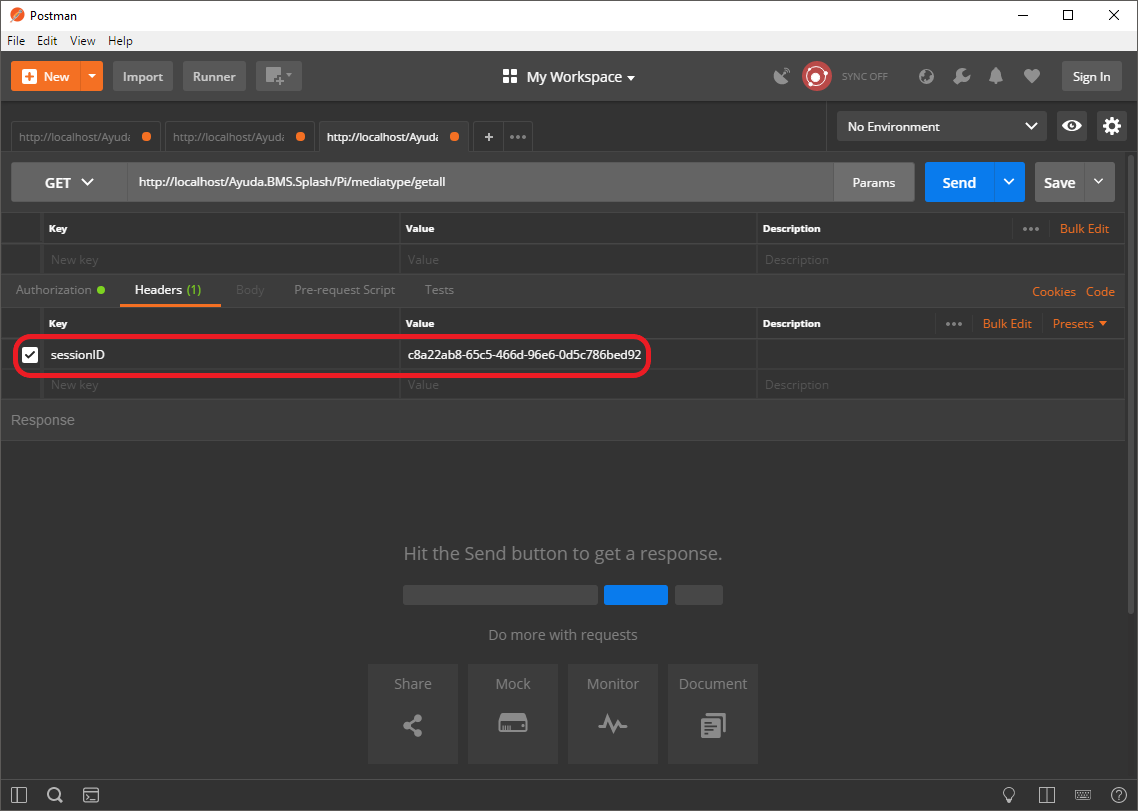Open the Presets dropdown
The width and height of the screenshot is (1138, 811).
pyautogui.click(x=1079, y=324)
